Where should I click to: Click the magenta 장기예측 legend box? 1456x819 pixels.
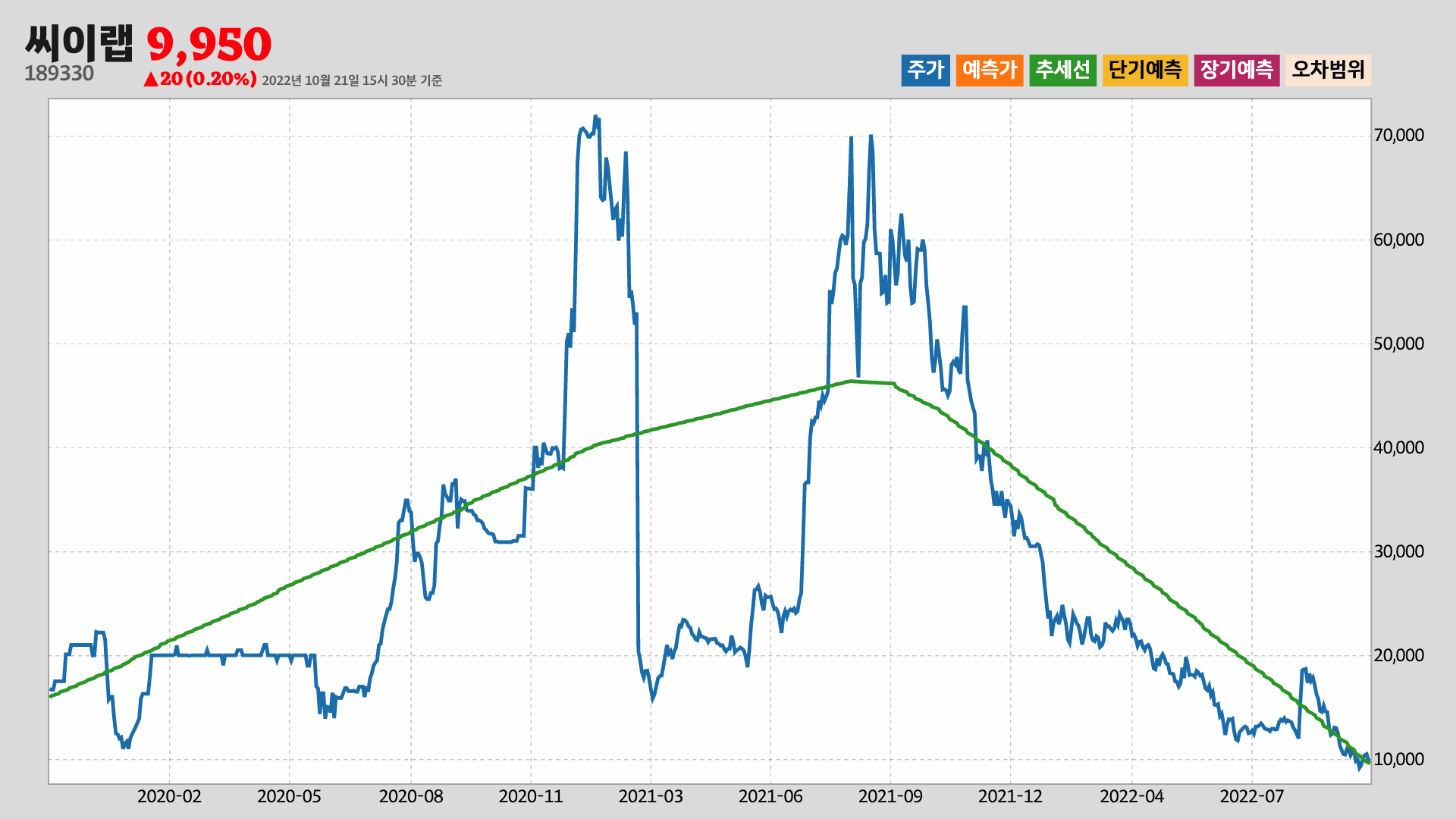point(1236,71)
